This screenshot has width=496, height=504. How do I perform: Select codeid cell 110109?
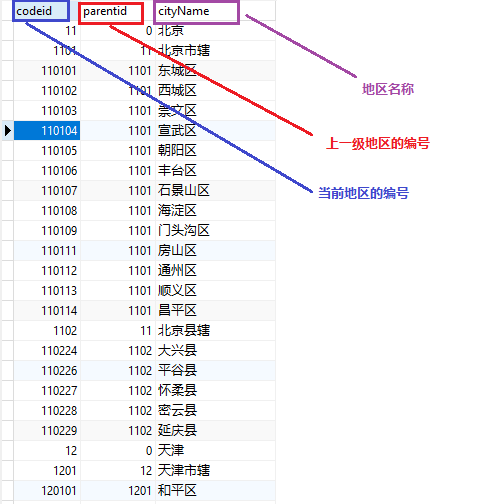coord(47,230)
